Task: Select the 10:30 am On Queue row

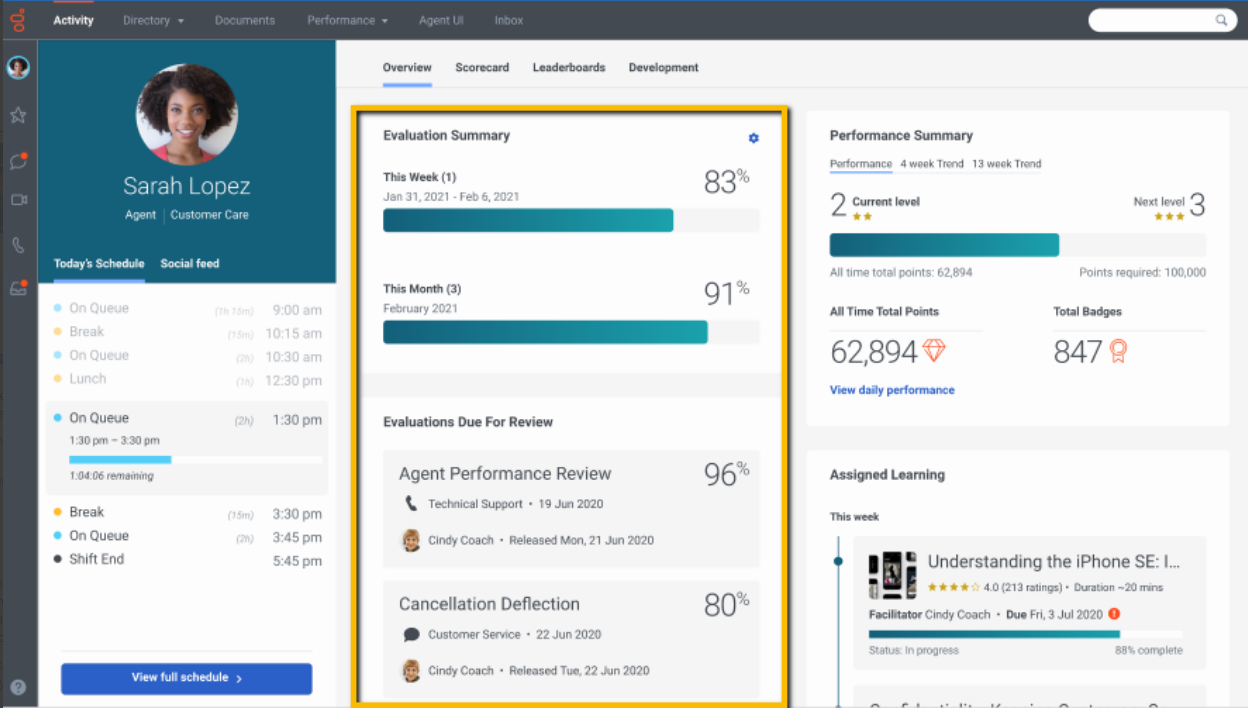Action: [187, 356]
